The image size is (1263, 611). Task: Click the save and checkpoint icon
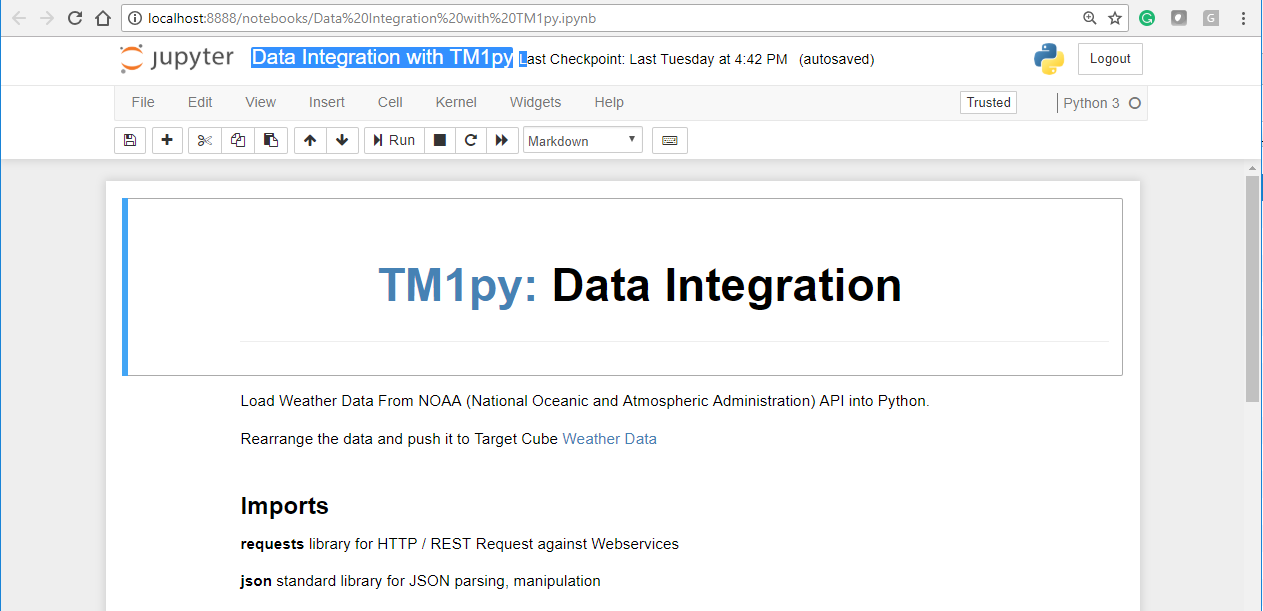[130, 141]
